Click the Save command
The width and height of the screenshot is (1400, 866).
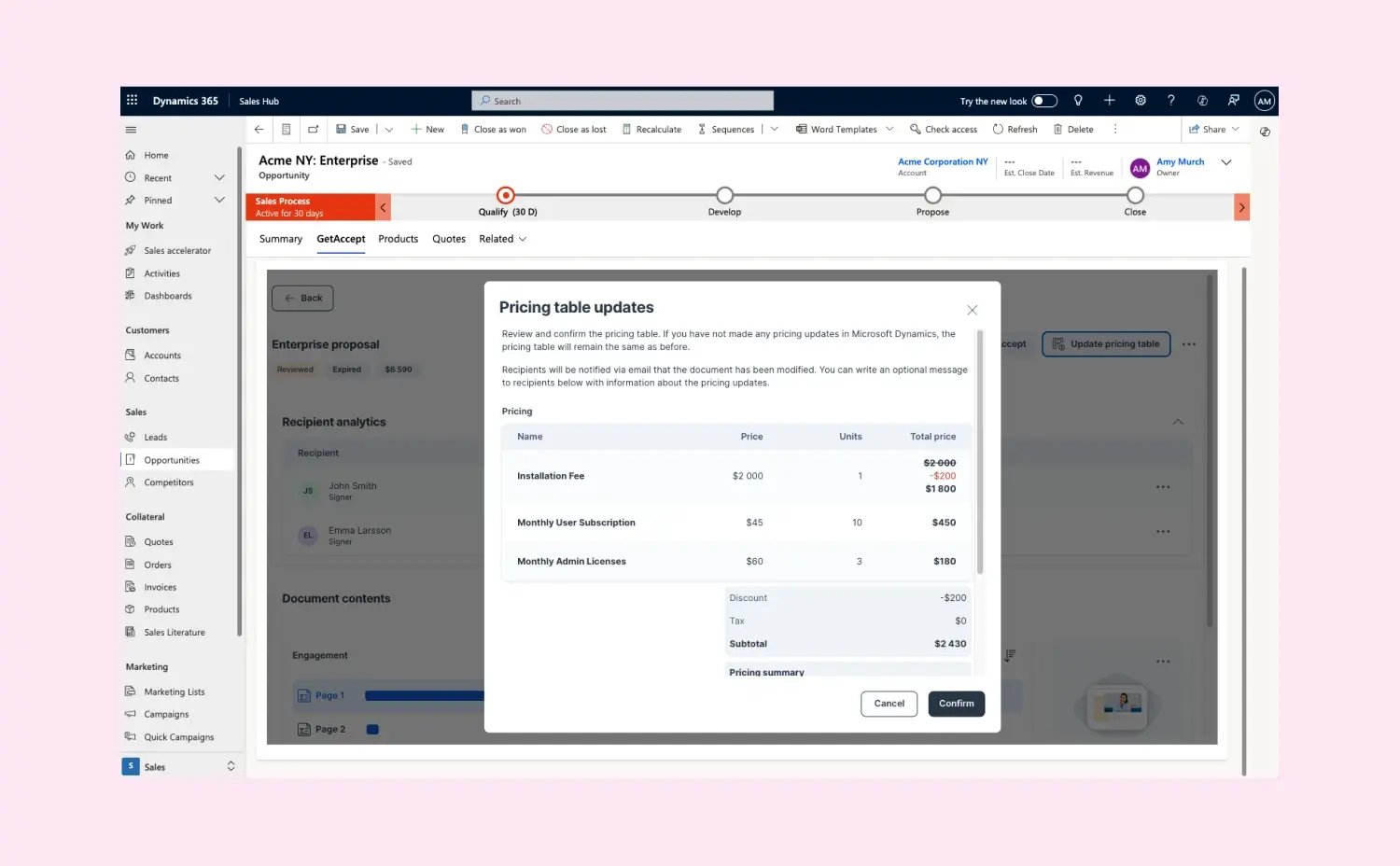(x=353, y=130)
